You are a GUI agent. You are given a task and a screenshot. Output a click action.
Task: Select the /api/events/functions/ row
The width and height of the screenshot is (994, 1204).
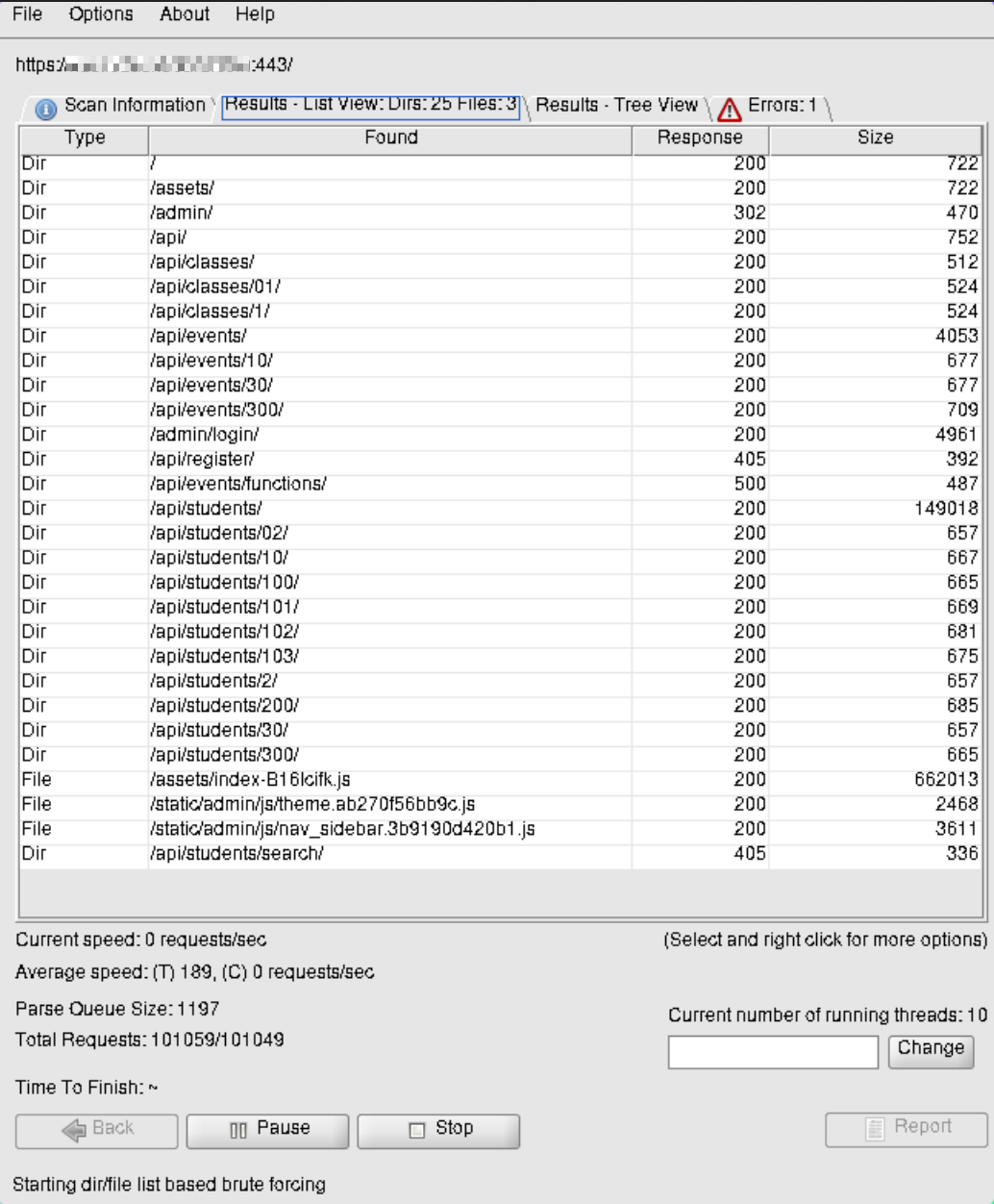point(500,484)
